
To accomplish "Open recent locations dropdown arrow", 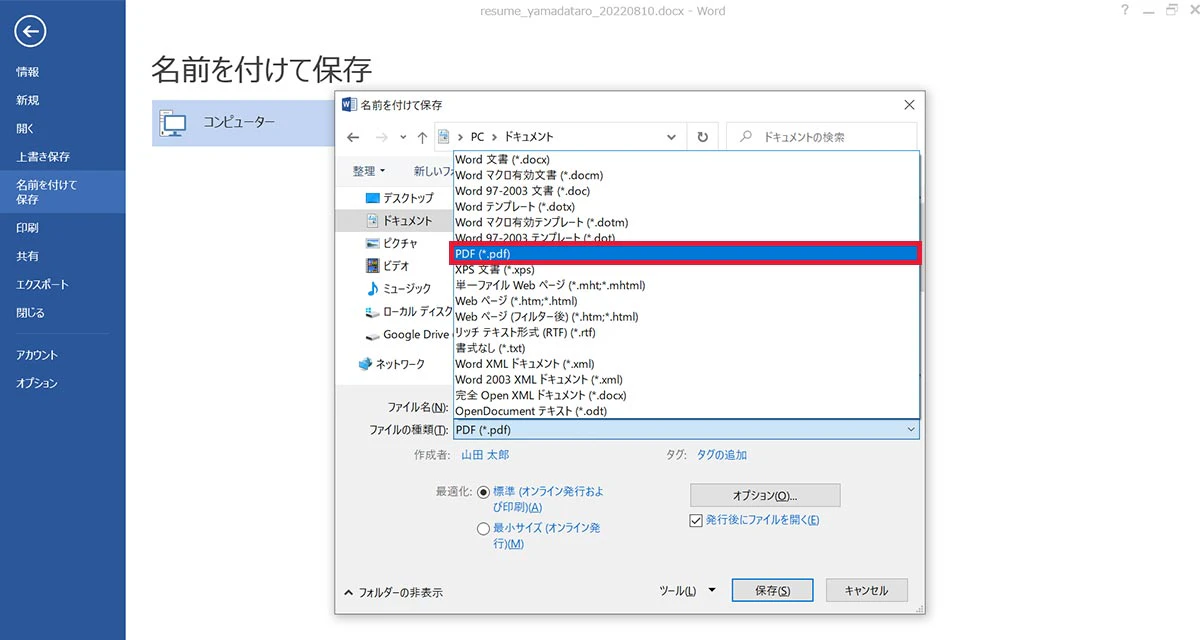I will pos(403,137).
